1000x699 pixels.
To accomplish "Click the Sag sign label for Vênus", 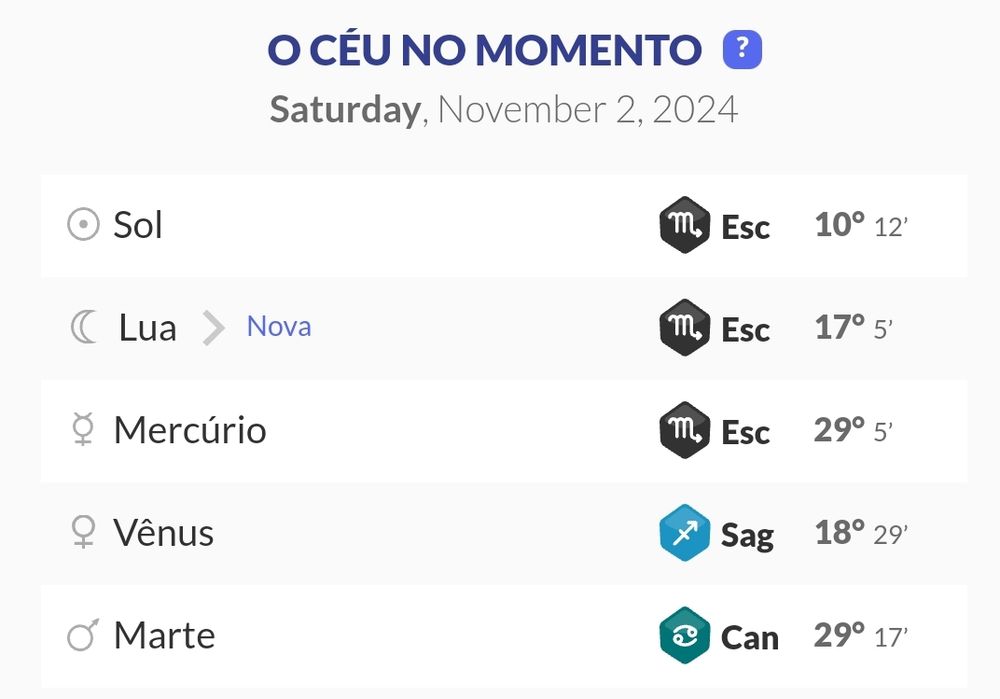I will coord(747,535).
